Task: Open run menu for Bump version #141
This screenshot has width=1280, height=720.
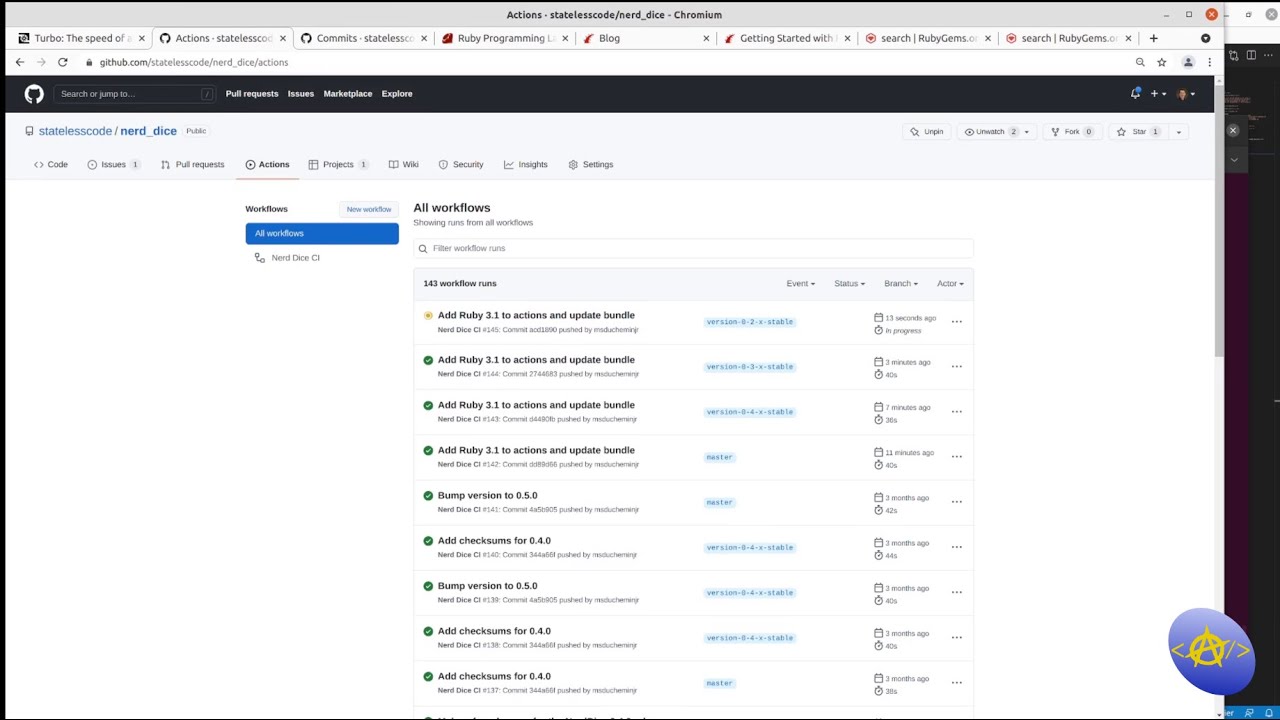Action: coord(956,502)
